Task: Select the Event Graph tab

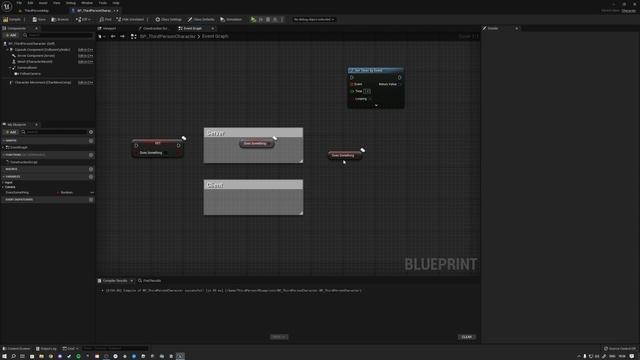Action: (193, 28)
